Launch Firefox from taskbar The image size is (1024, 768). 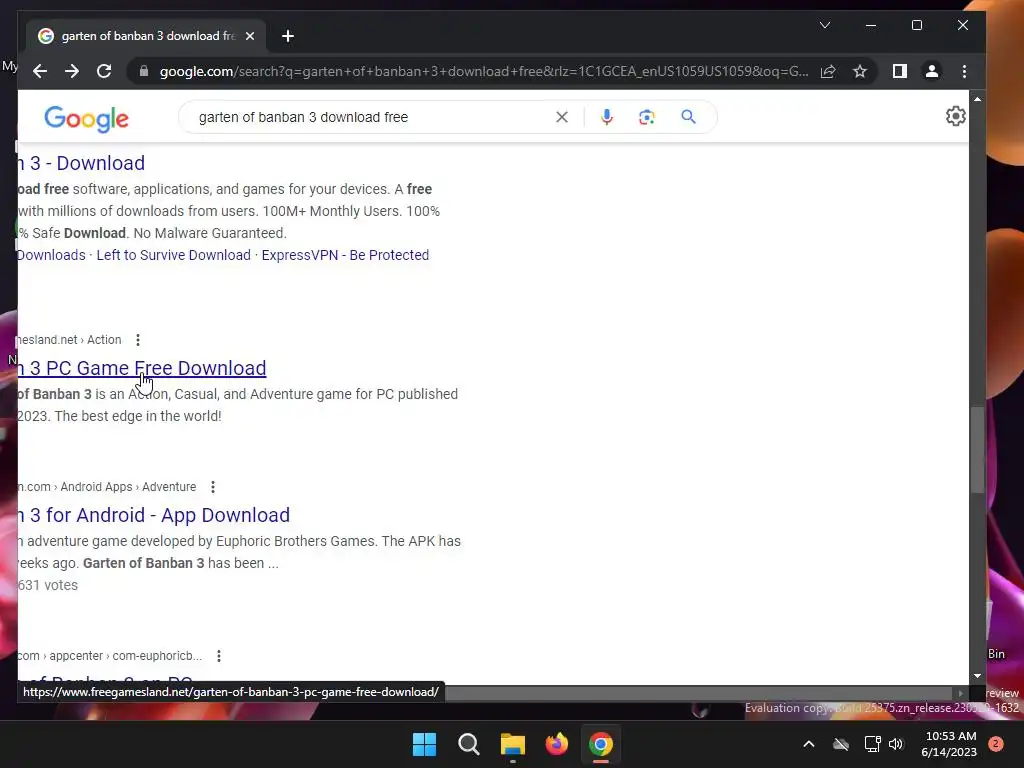tap(556, 744)
